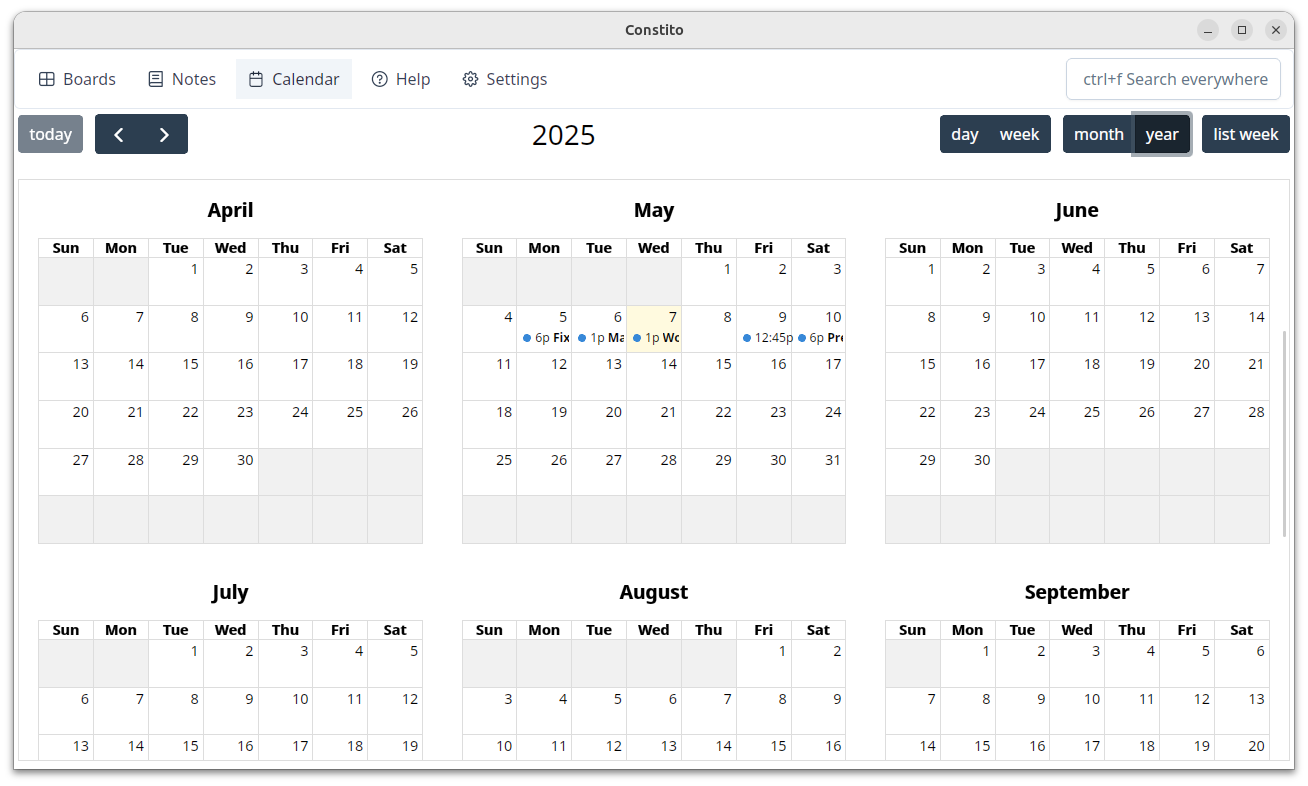The image size is (1308, 786).
Task: Switch to day view
Action: [x=964, y=134]
